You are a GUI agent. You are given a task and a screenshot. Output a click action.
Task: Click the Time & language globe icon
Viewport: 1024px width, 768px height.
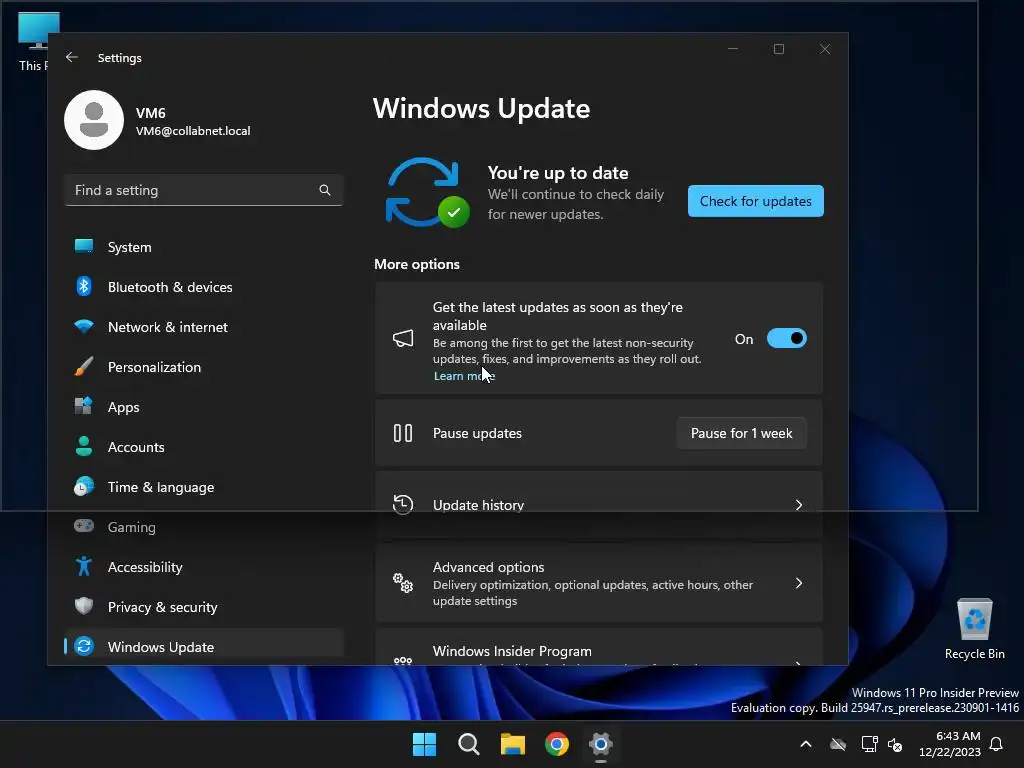point(84,487)
